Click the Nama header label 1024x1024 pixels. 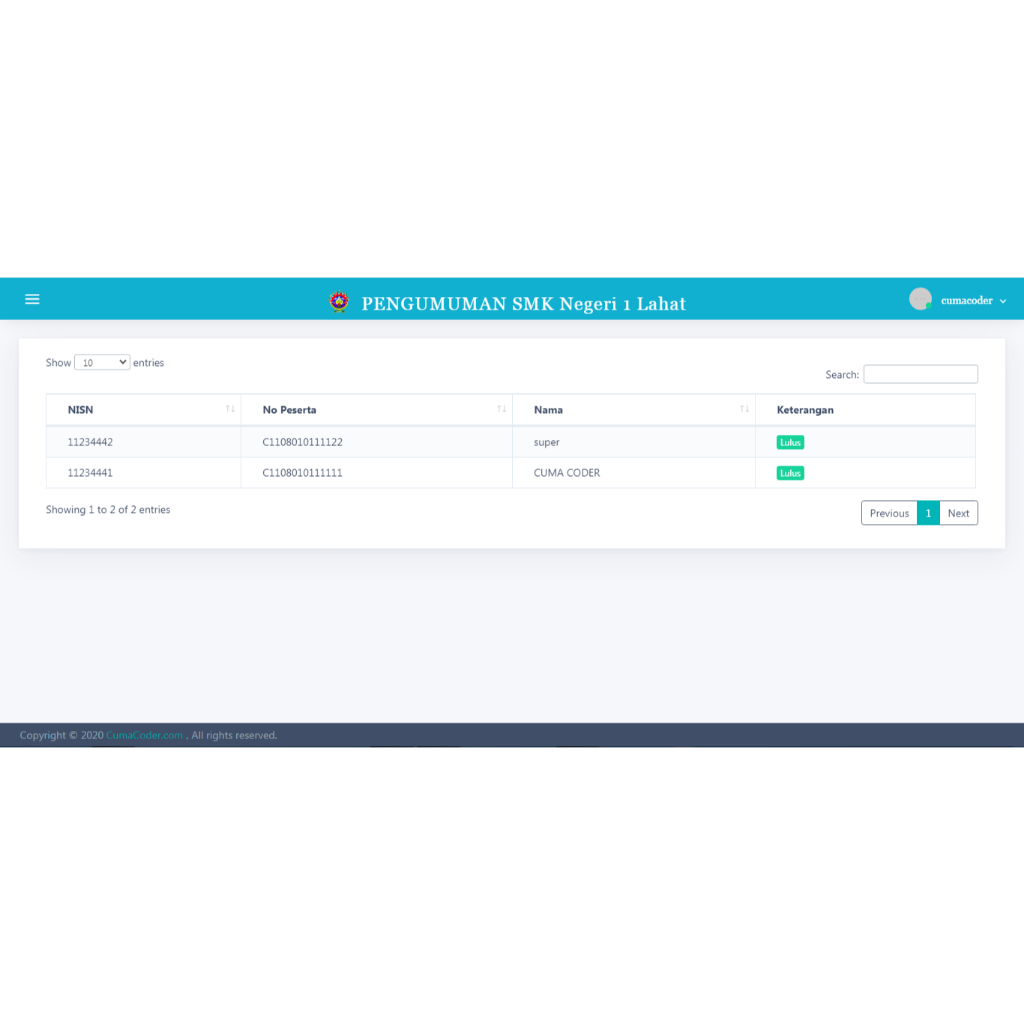tap(548, 410)
